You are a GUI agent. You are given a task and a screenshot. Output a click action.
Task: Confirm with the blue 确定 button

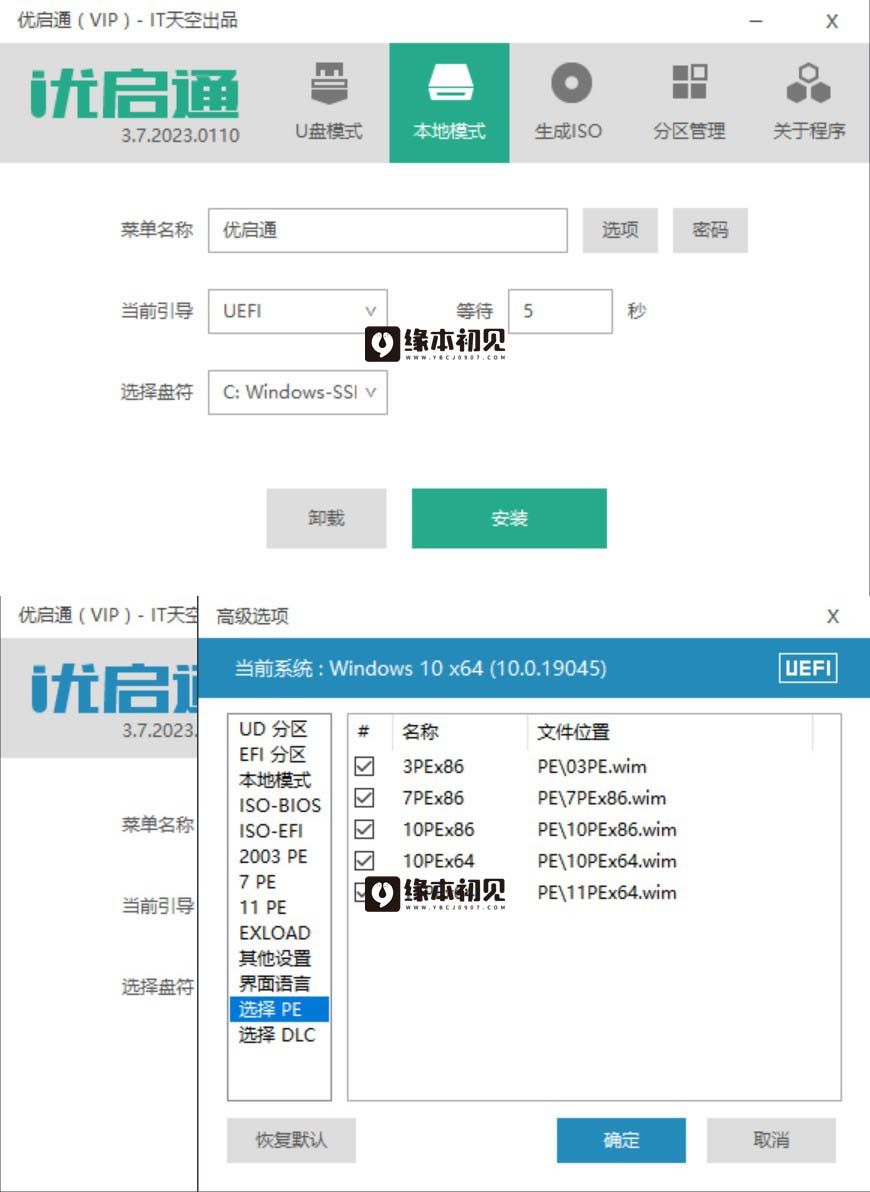pyautogui.click(x=621, y=1140)
